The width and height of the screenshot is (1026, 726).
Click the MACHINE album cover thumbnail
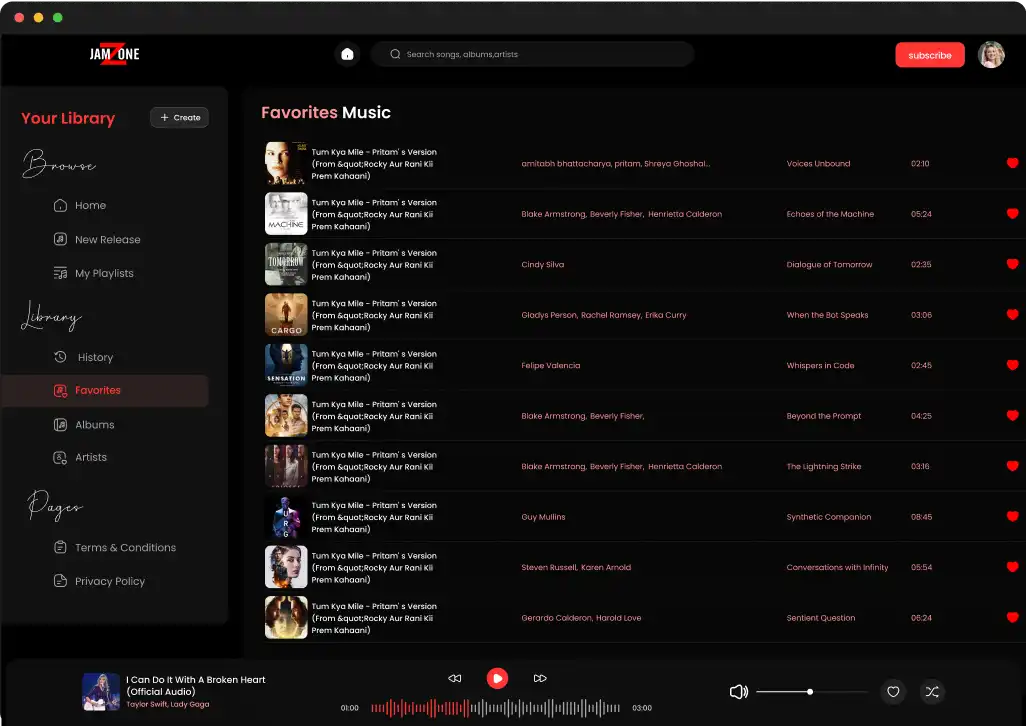point(286,214)
